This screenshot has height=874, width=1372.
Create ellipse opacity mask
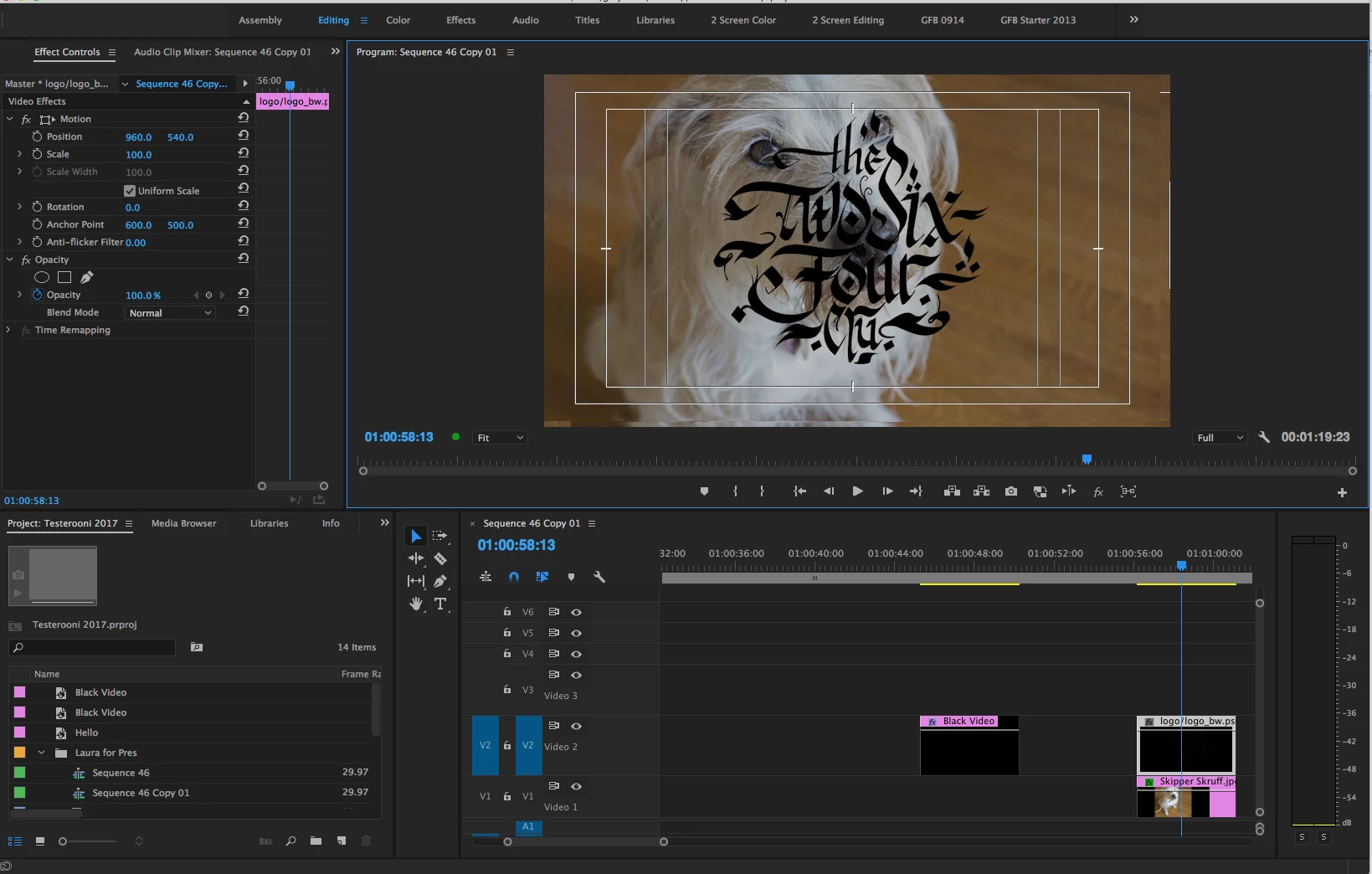coord(42,277)
